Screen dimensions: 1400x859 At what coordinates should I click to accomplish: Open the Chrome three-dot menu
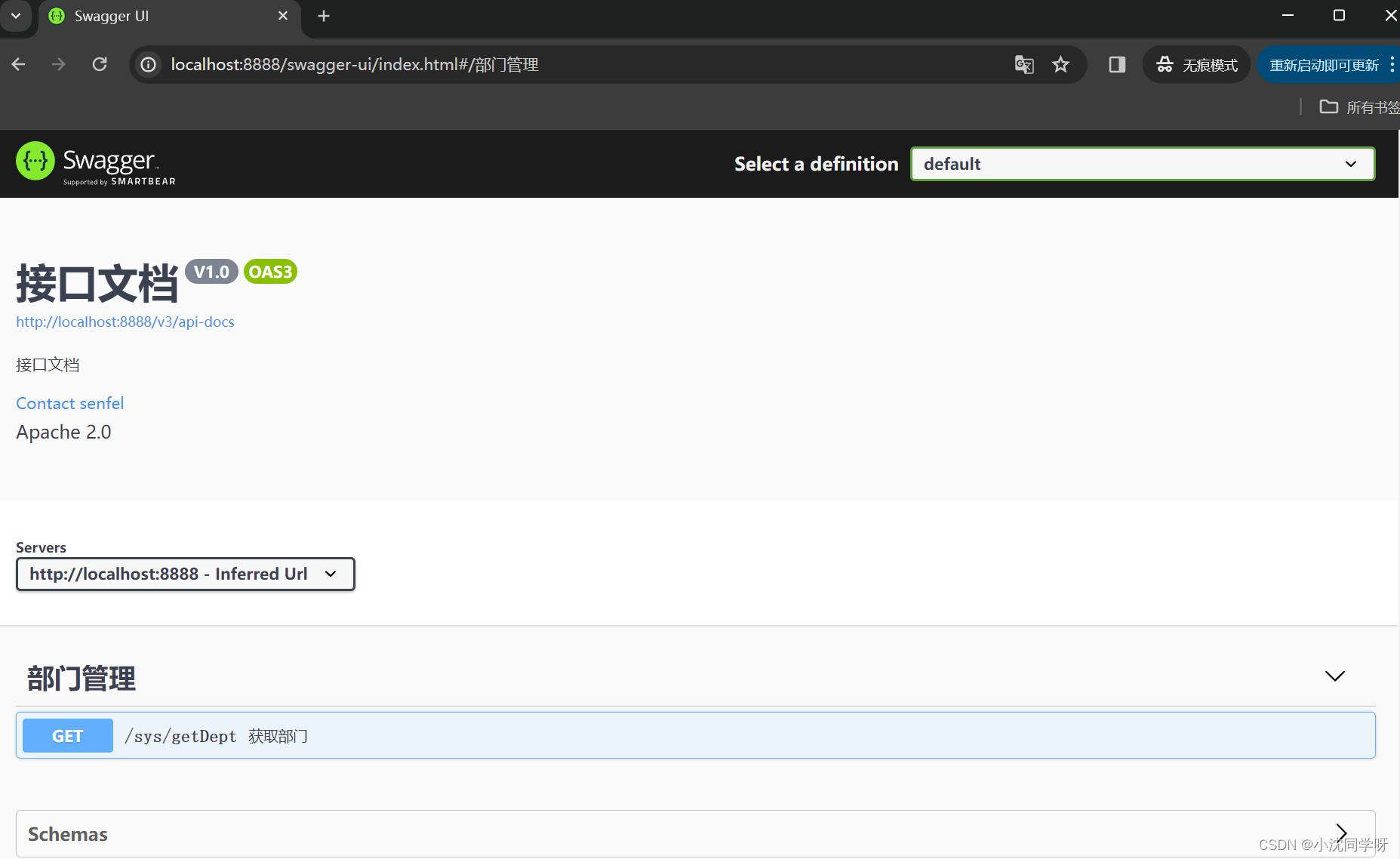(1393, 64)
